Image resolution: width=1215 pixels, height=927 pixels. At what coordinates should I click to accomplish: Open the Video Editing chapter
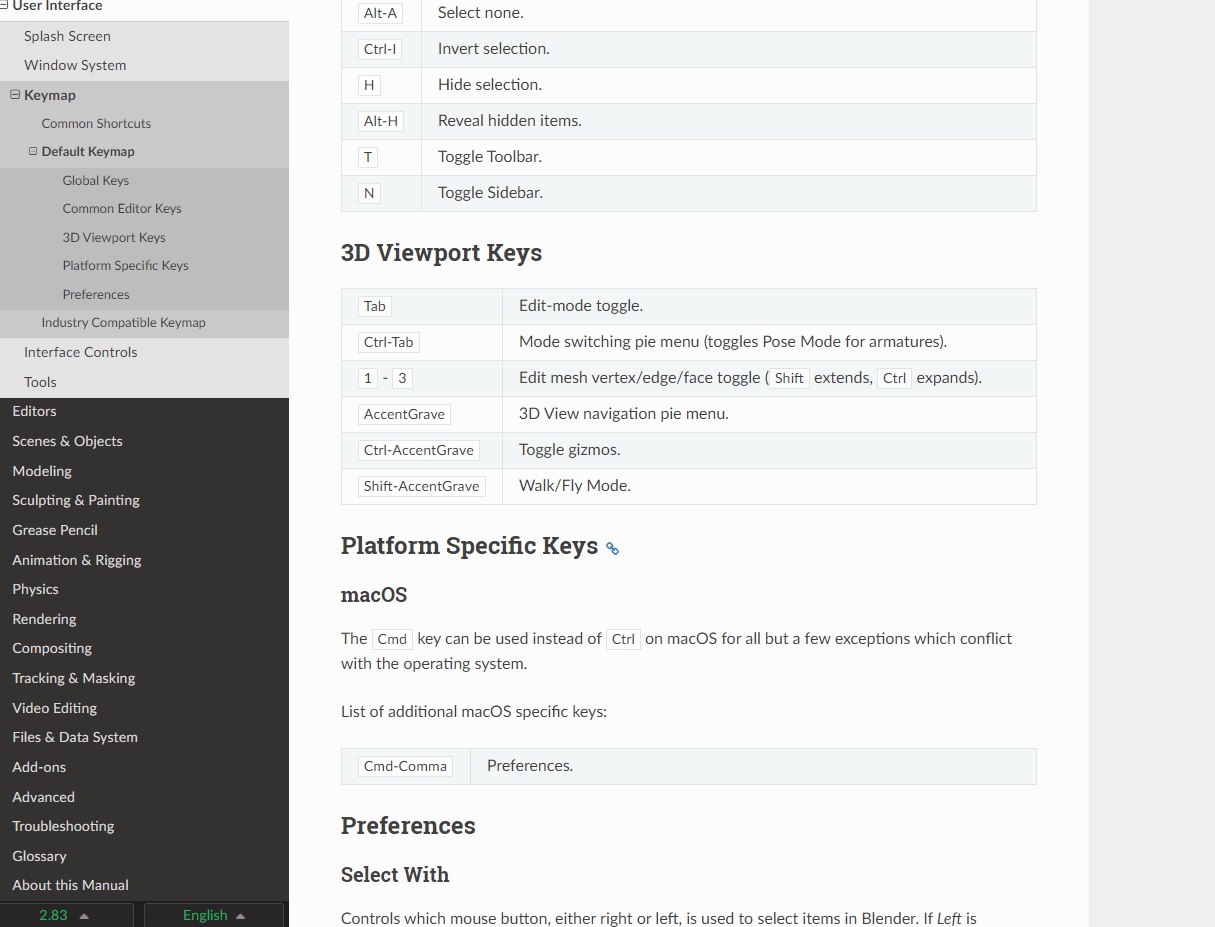coord(55,708)
